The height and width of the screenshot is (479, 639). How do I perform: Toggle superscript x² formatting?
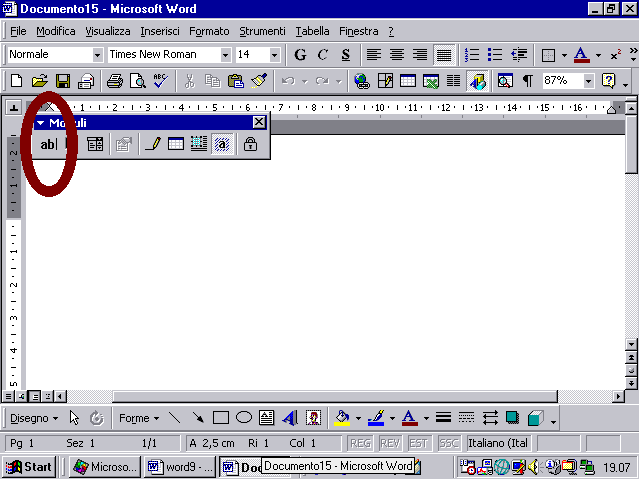[616, 55]
